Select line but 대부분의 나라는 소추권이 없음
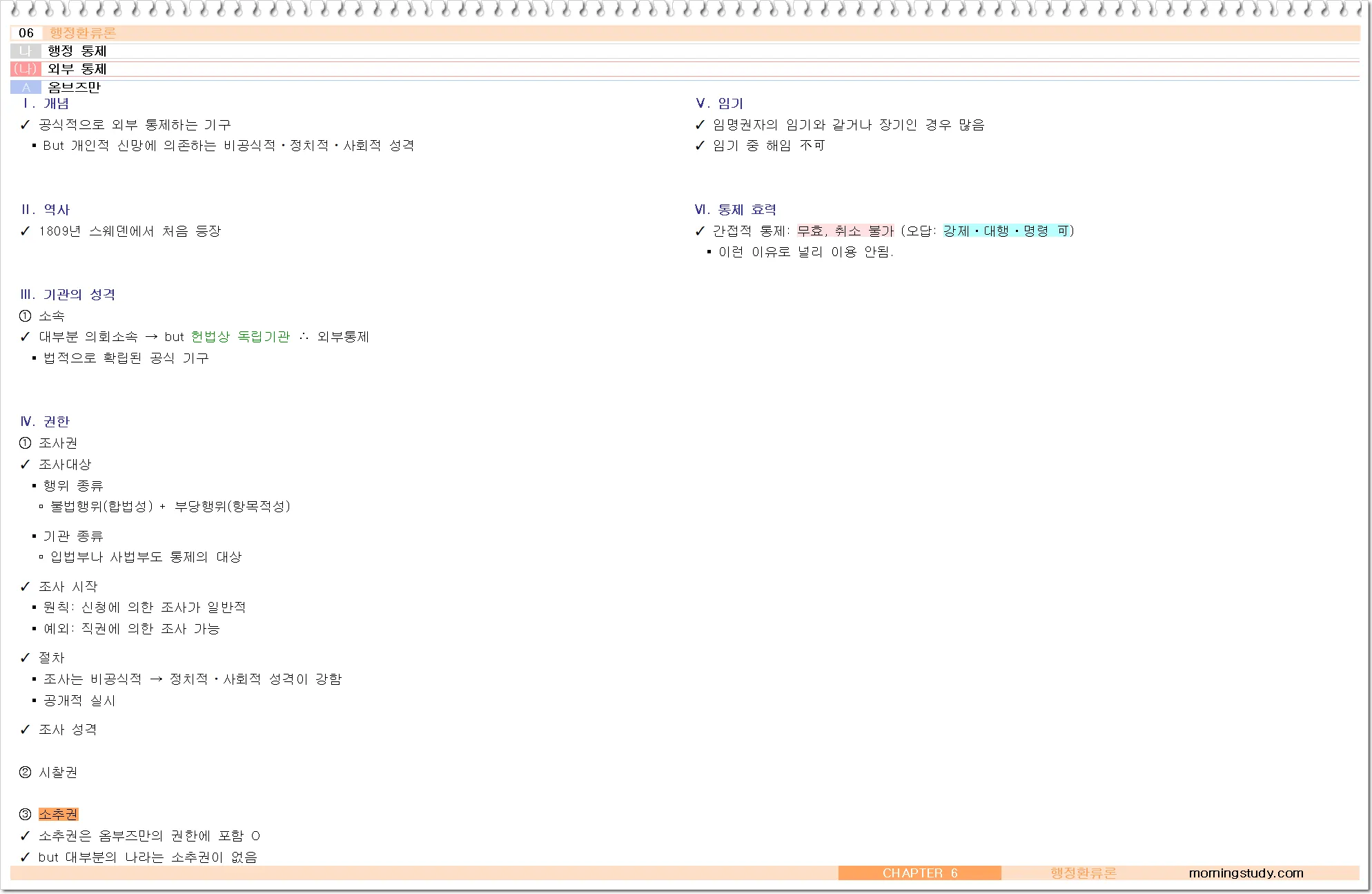 tap(148, 857)
